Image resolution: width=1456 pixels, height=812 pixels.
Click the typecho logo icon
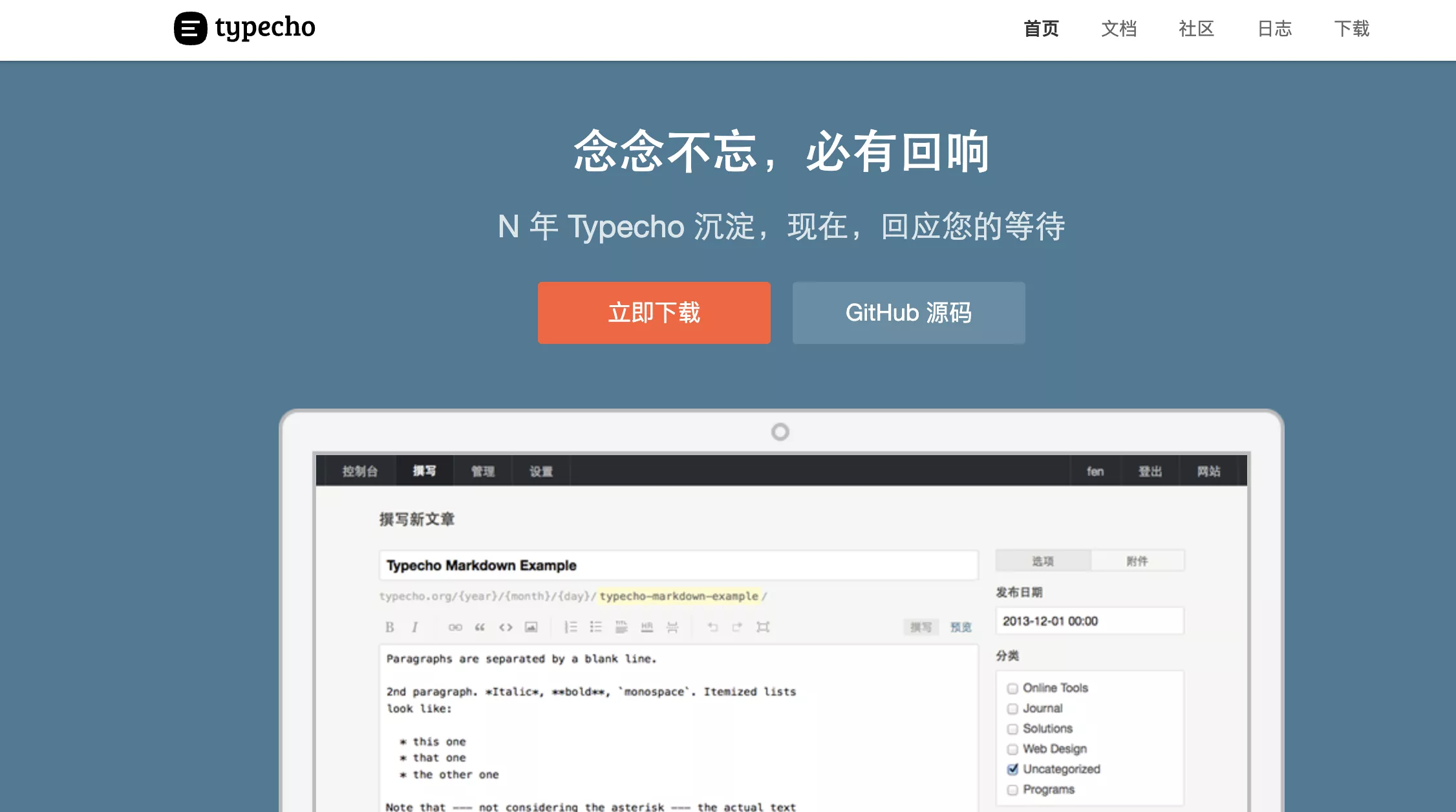point(191,28)
